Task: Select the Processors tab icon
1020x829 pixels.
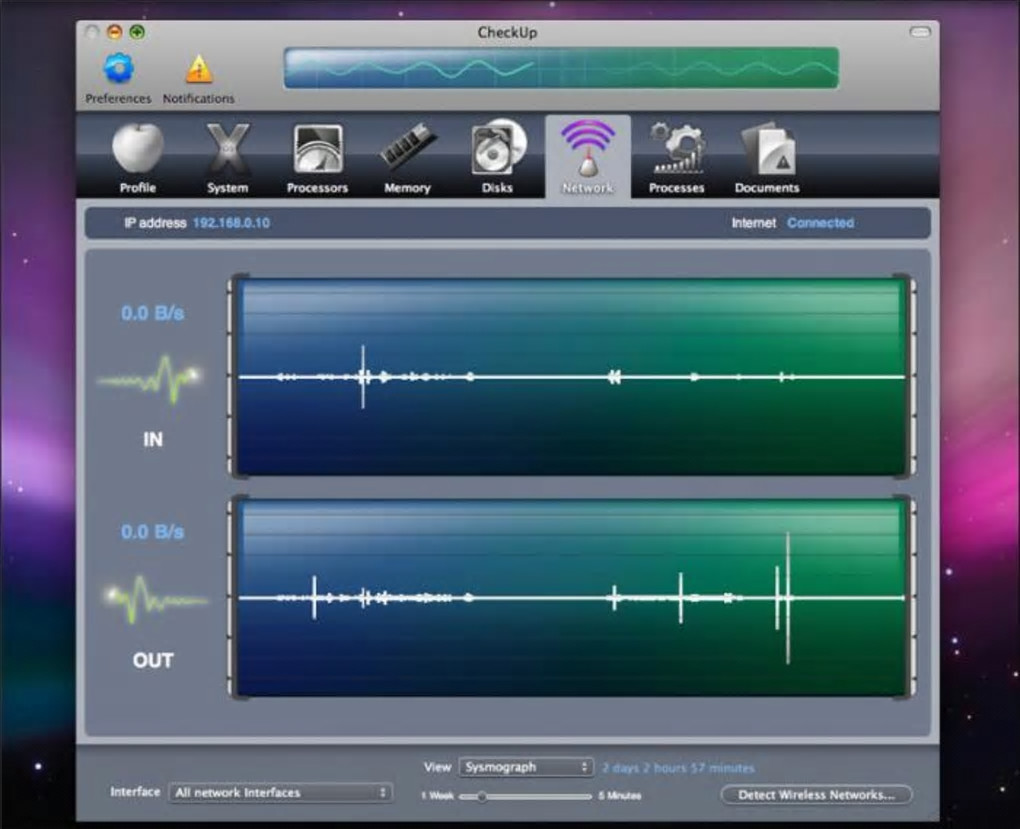Action: click(317, 156)
